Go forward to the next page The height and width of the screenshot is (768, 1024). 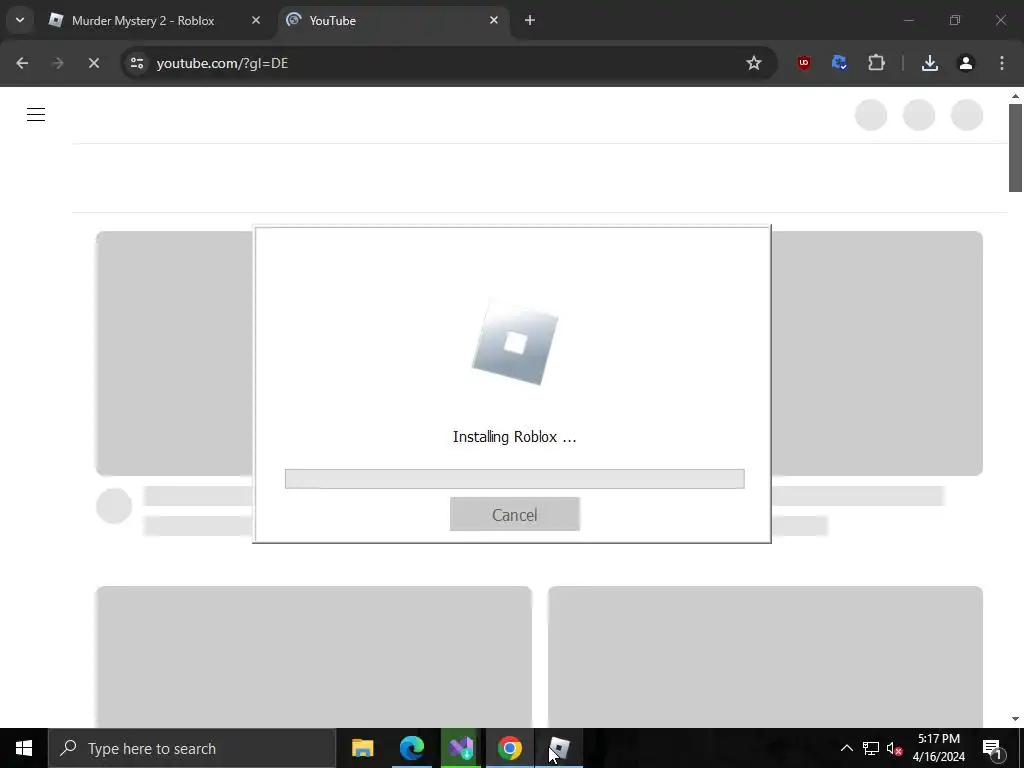tap(57, 63)
